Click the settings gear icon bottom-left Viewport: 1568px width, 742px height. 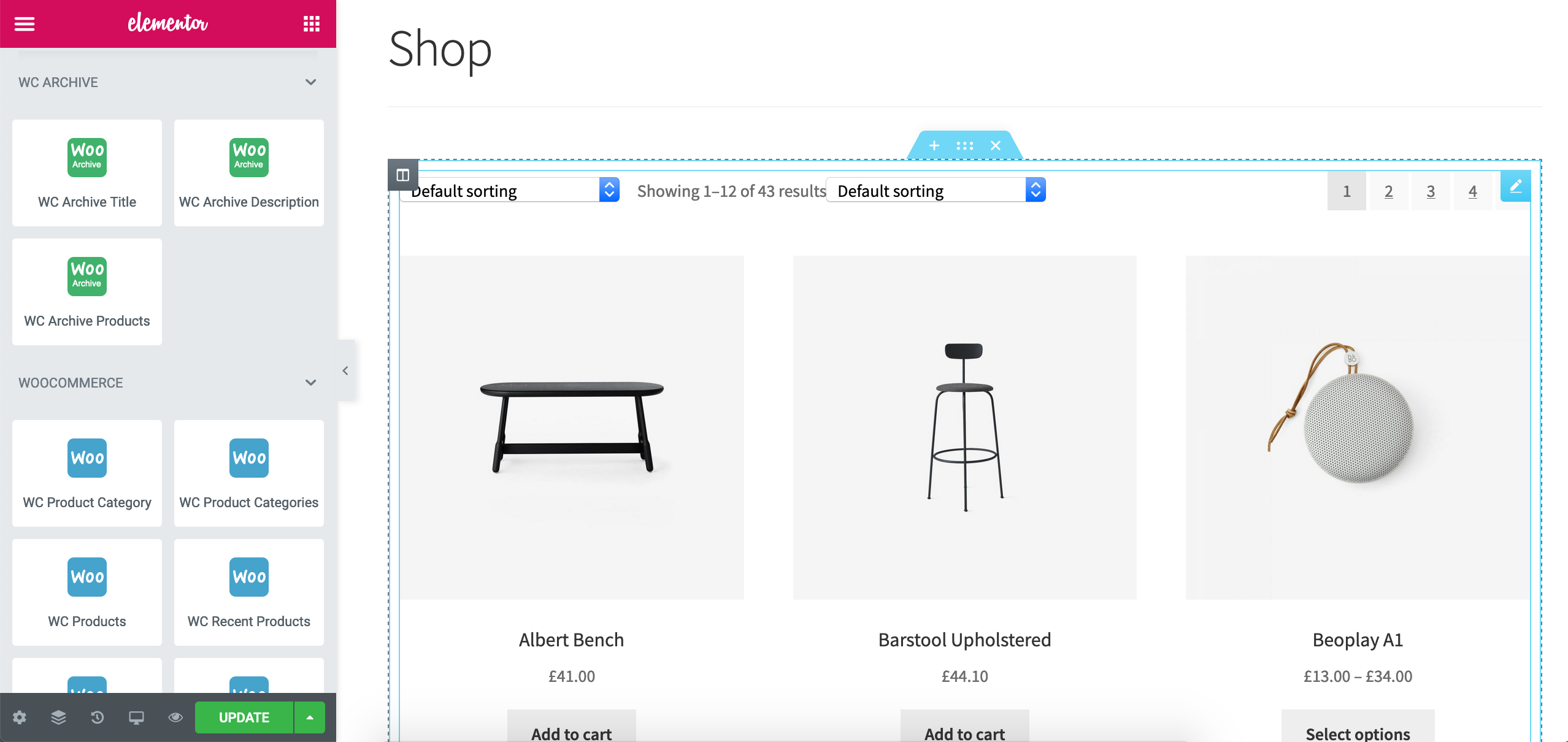click(x=20, y=718)
